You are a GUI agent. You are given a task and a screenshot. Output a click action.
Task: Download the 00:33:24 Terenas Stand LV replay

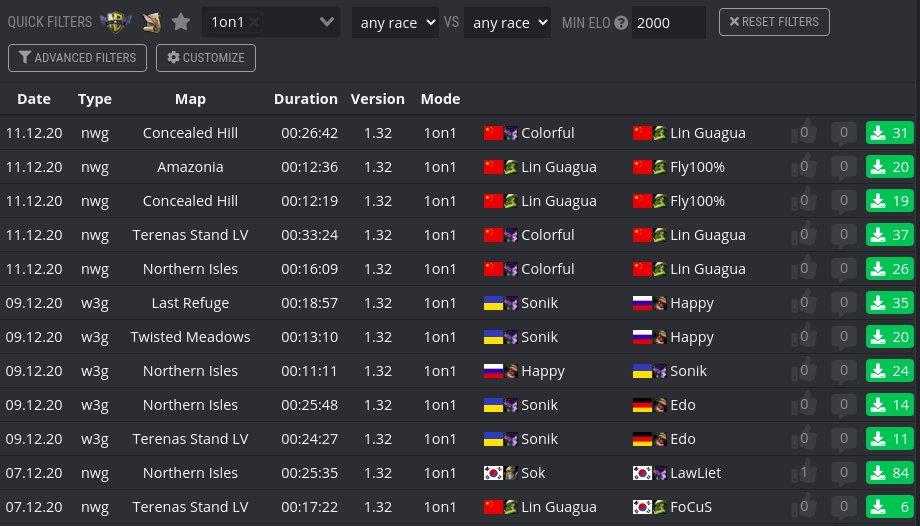click(889, 235)
